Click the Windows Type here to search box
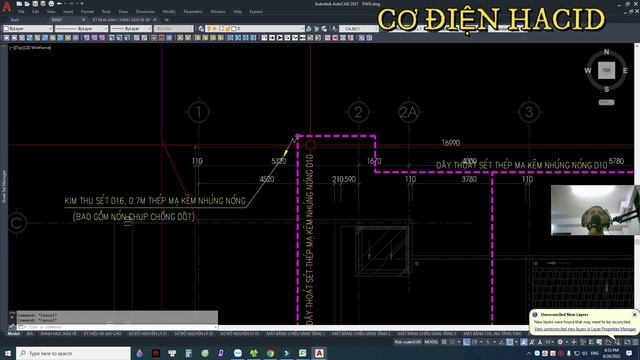 pyautogui.click(x=73, y=353)
